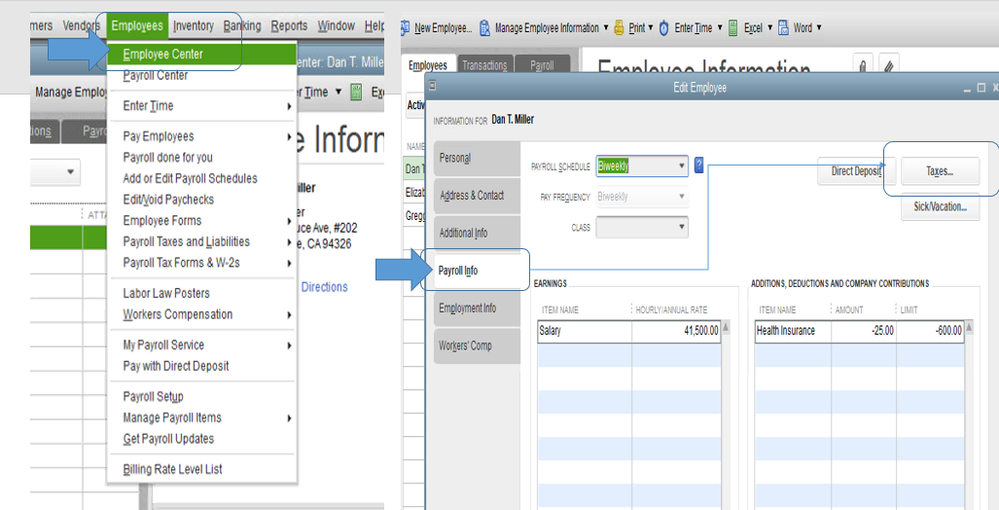Click the Salary earnings item cell
Screen dimensions: 999x510
coord(585,331)
